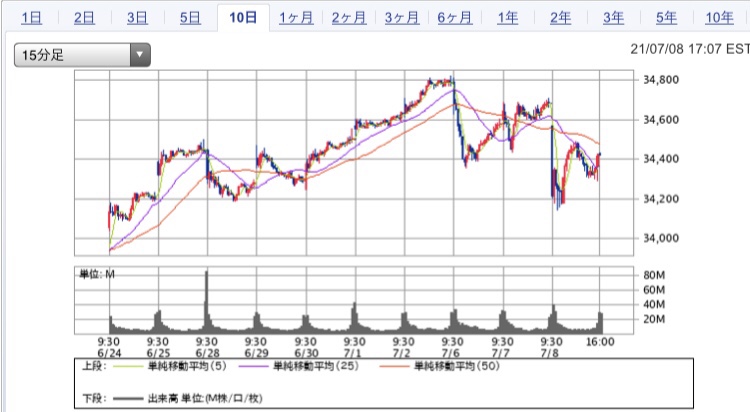Image resolution: width=750 pixels, height=412 pixels.
Task: Click the 7/8 date axis label
Action: tap(550, 353)
